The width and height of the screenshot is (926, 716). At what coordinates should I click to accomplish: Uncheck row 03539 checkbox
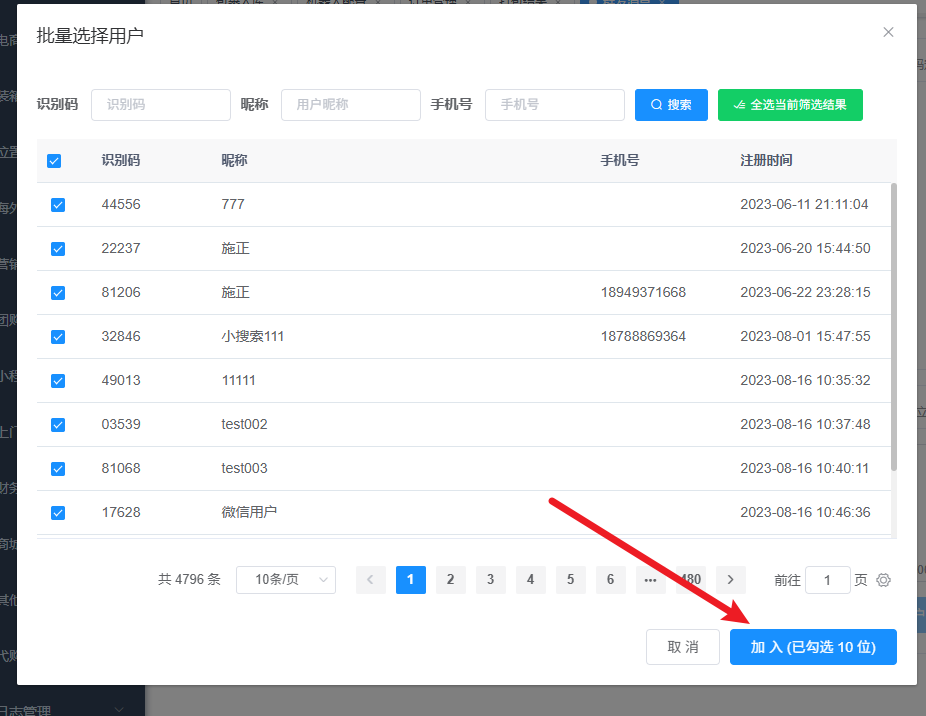58,425
